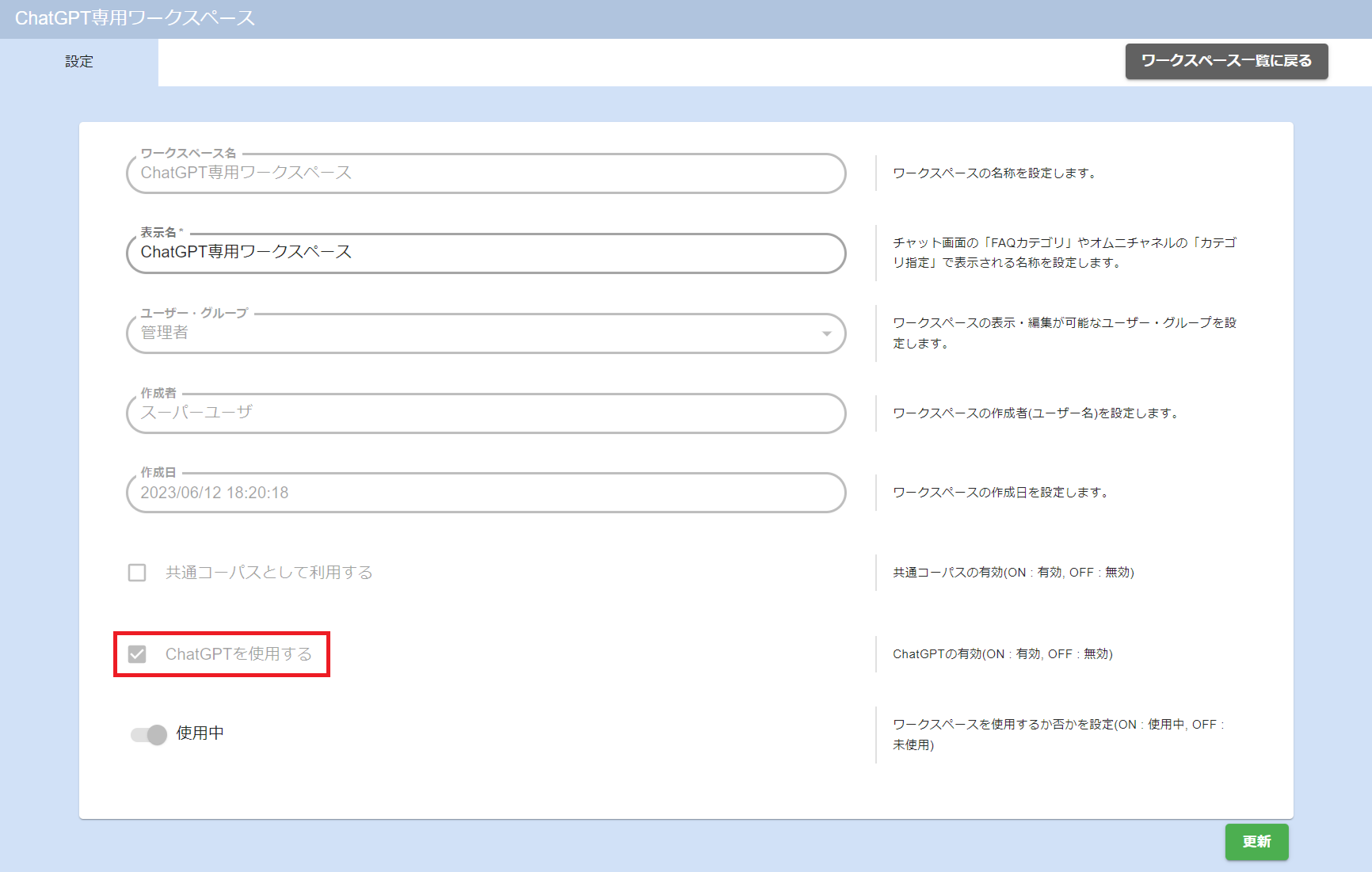Click the ワークスペースの名称を設定します description

click(x=995, y=173)
